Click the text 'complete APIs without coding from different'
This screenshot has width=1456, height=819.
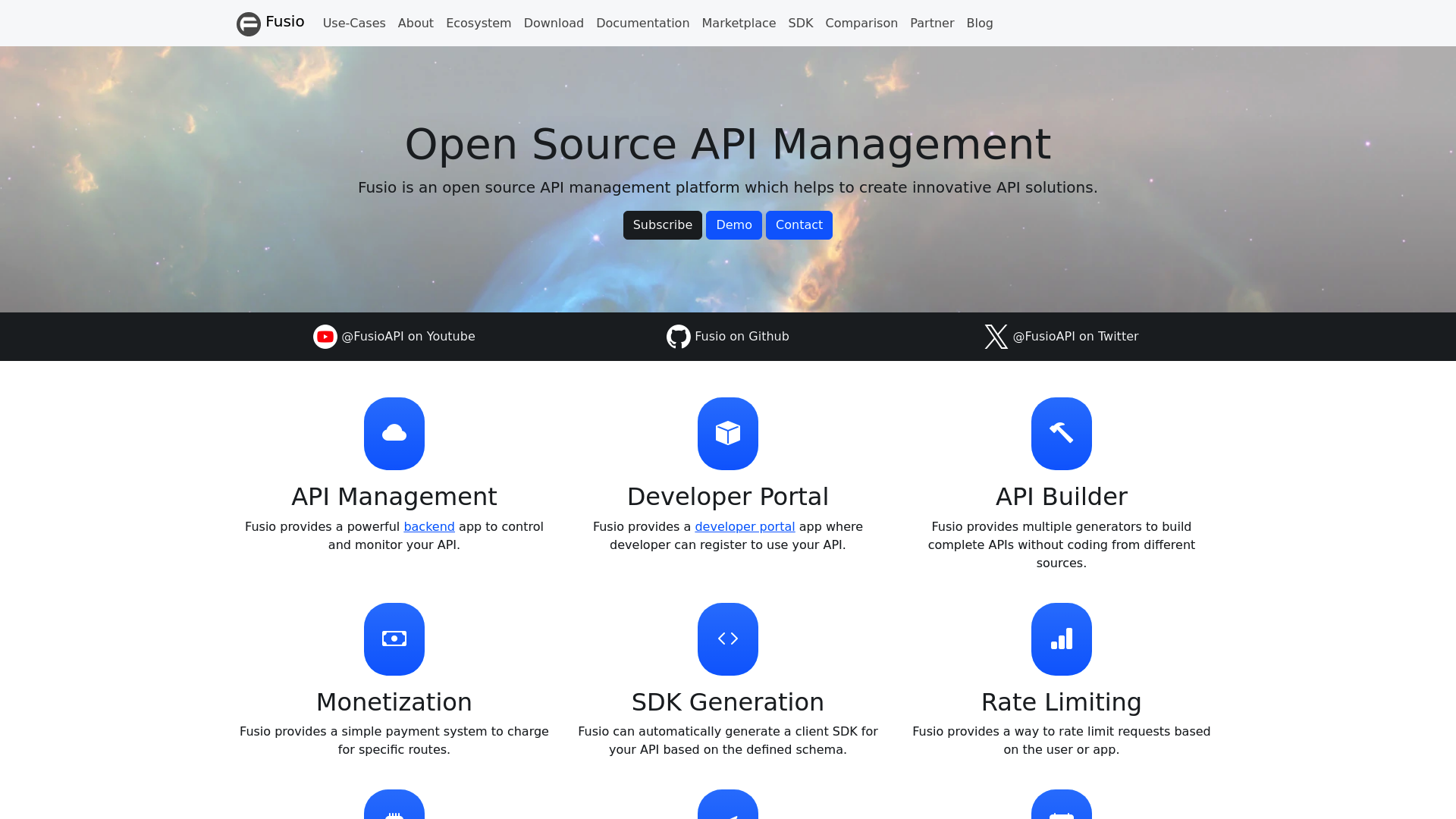click(1062, 545)
